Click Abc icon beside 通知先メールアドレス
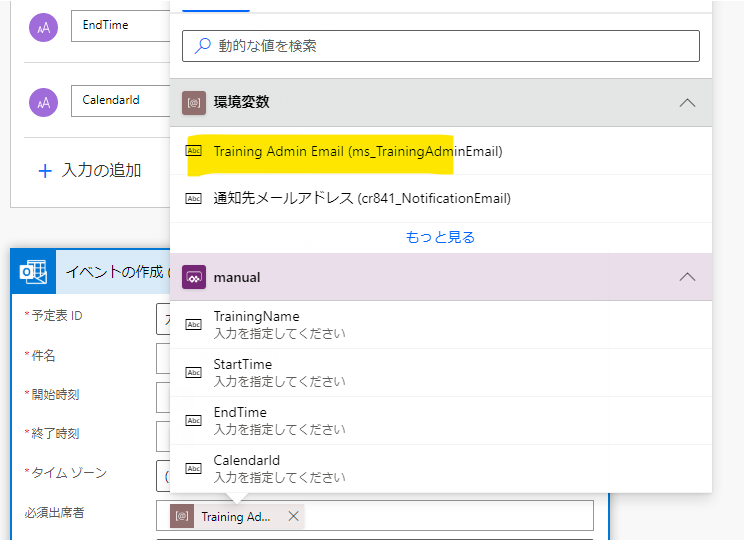This screenshot has width=744, height=540. [x=194, y=198]
